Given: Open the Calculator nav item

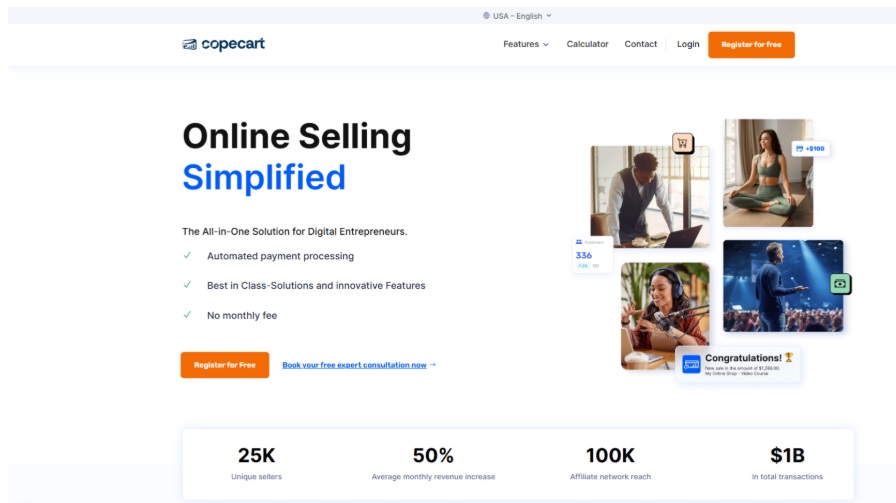Looking at the screenshot, I should (587, 44).
